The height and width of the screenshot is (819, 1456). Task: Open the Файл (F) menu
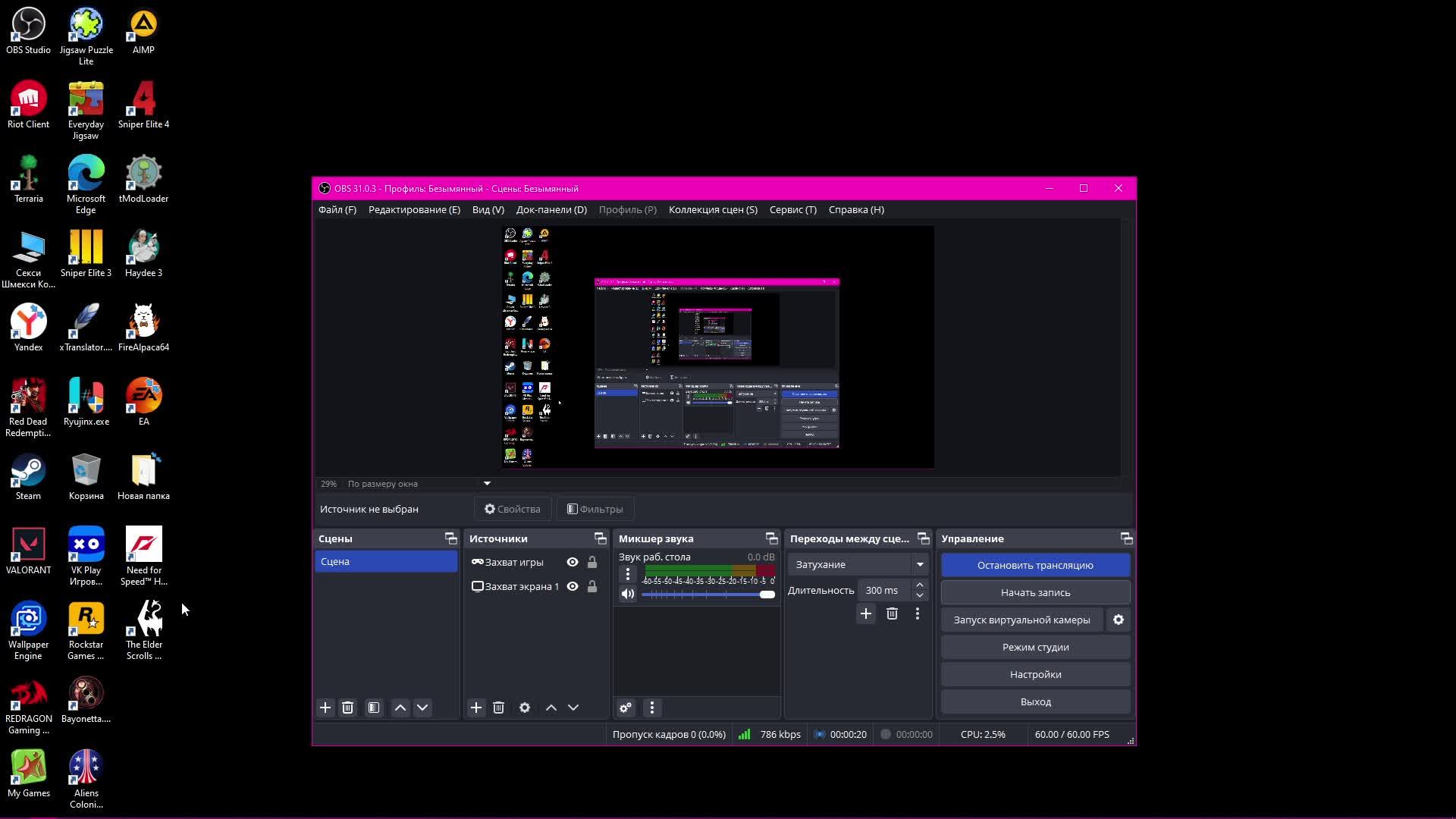[337, 209]
